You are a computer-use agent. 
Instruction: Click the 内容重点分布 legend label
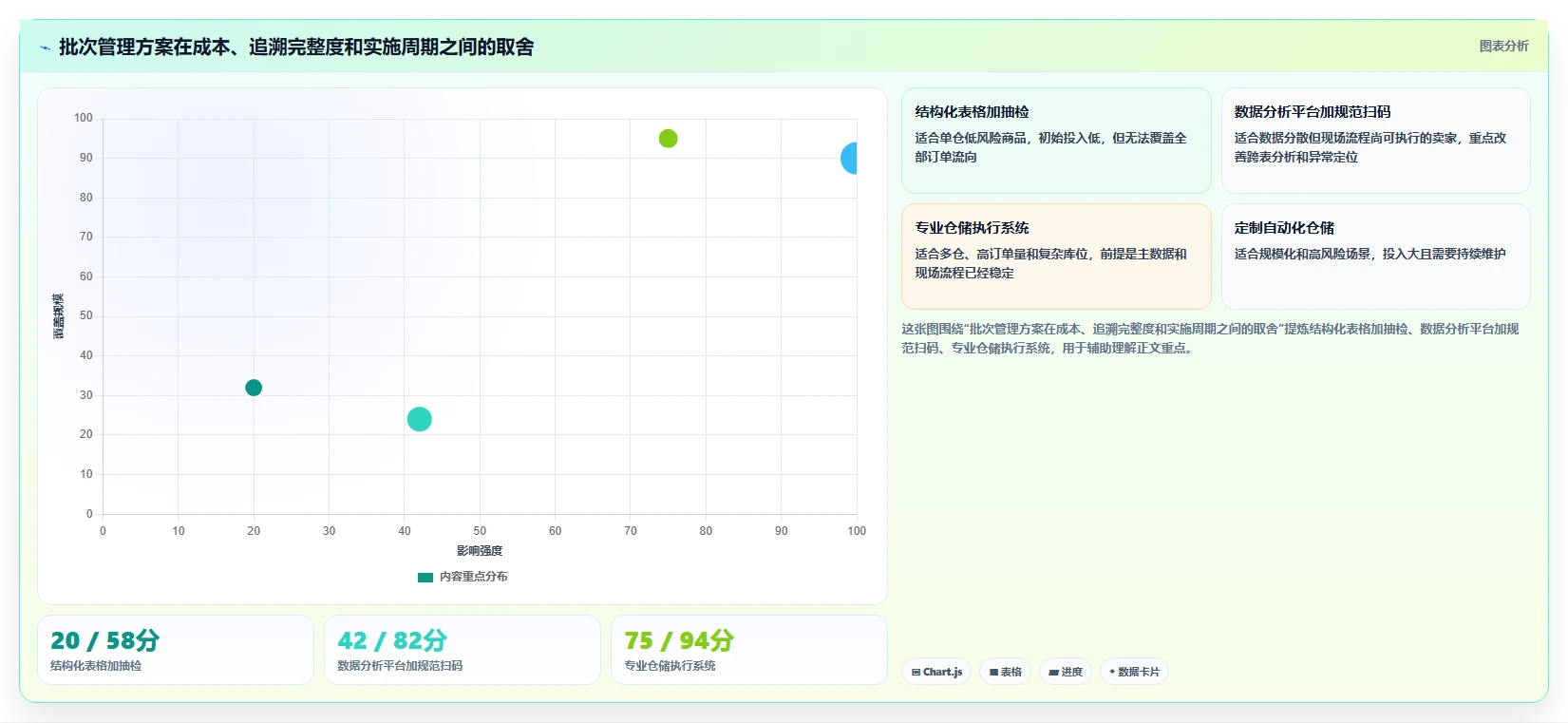(x=474, y=577)
